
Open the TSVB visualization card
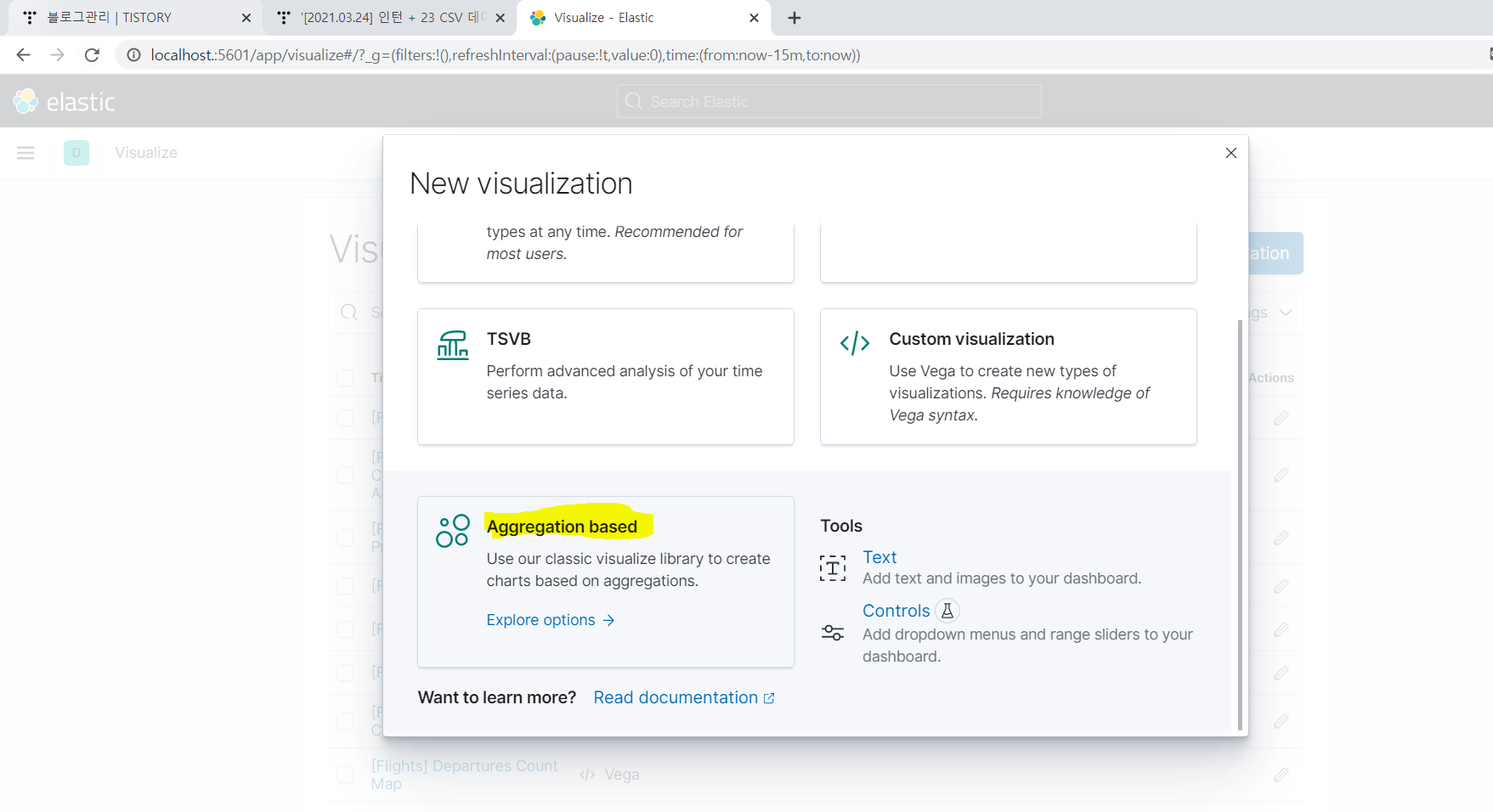(x=605, y=376)
